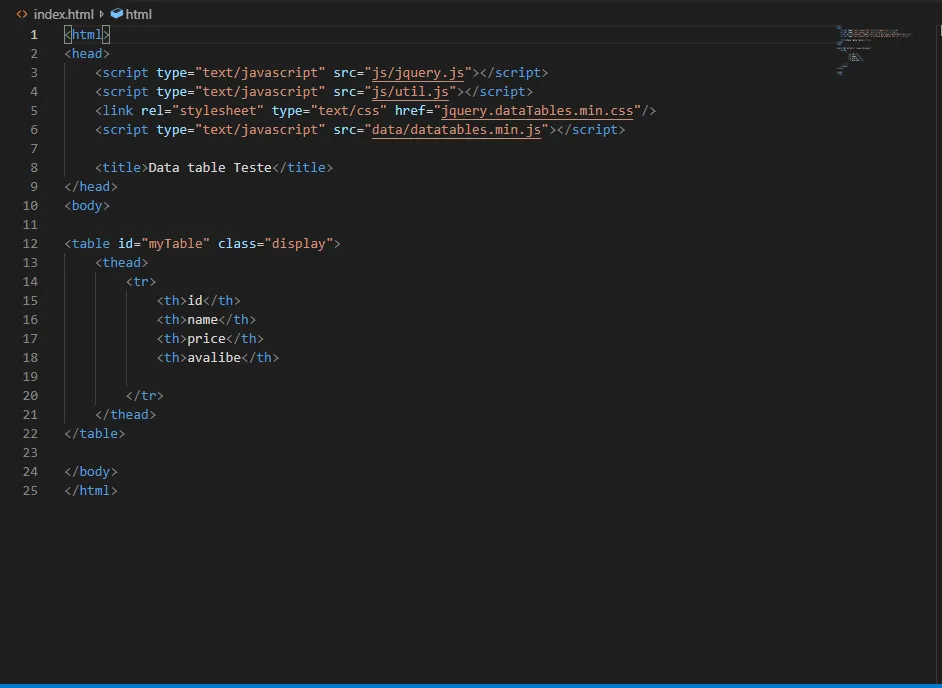The image size is (942, 688).
Task: Click the index.html file icon in breadcrumb
Action: coord(21,14)
